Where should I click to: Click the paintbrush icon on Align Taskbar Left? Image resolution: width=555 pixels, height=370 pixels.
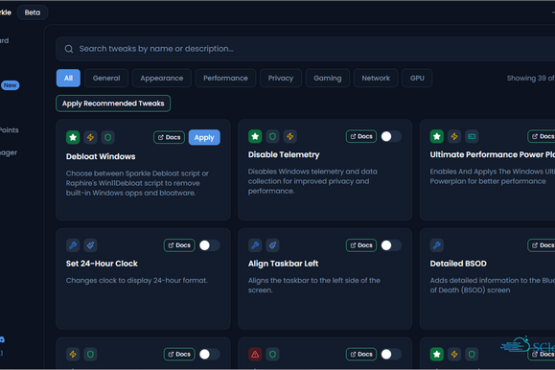pos(272,245)
